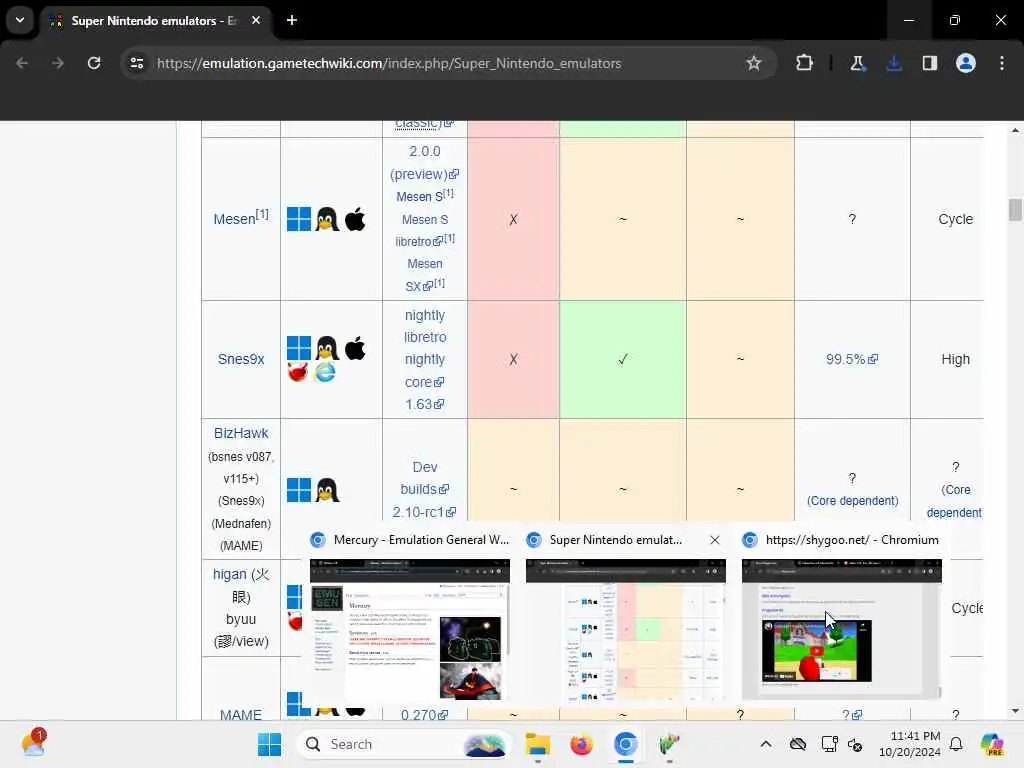
Task: Close the Super Nintendo emulators tab
Action: (256, 20)
